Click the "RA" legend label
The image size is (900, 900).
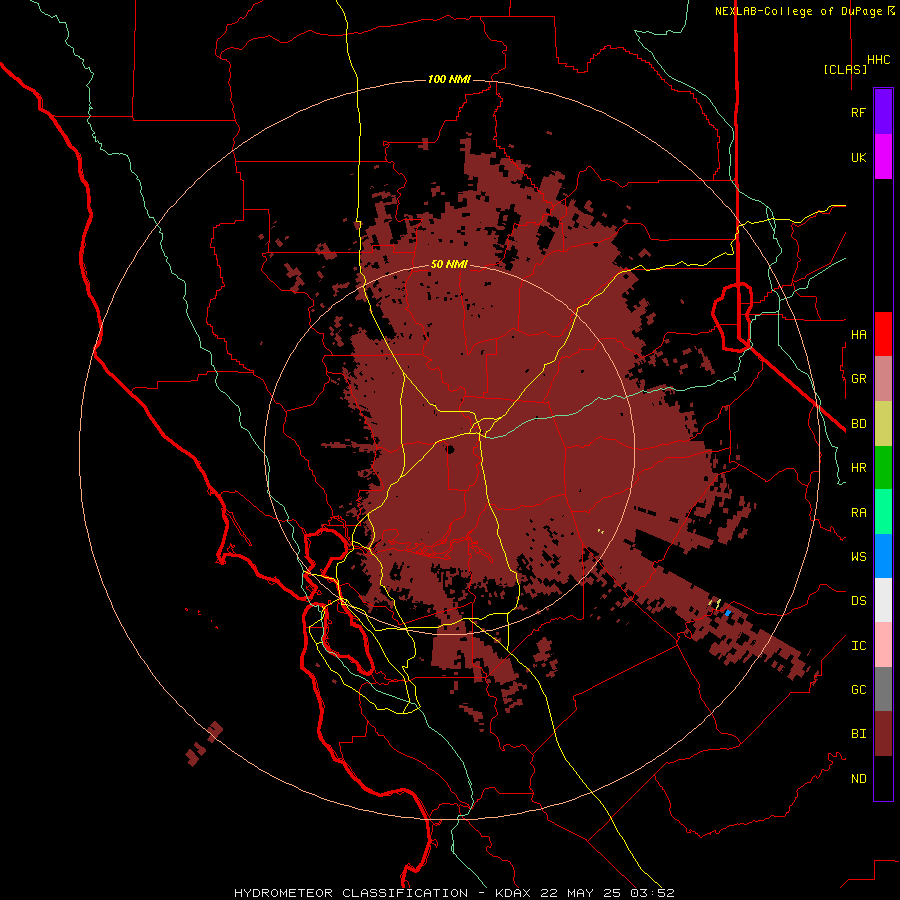(x=858, y=513)
